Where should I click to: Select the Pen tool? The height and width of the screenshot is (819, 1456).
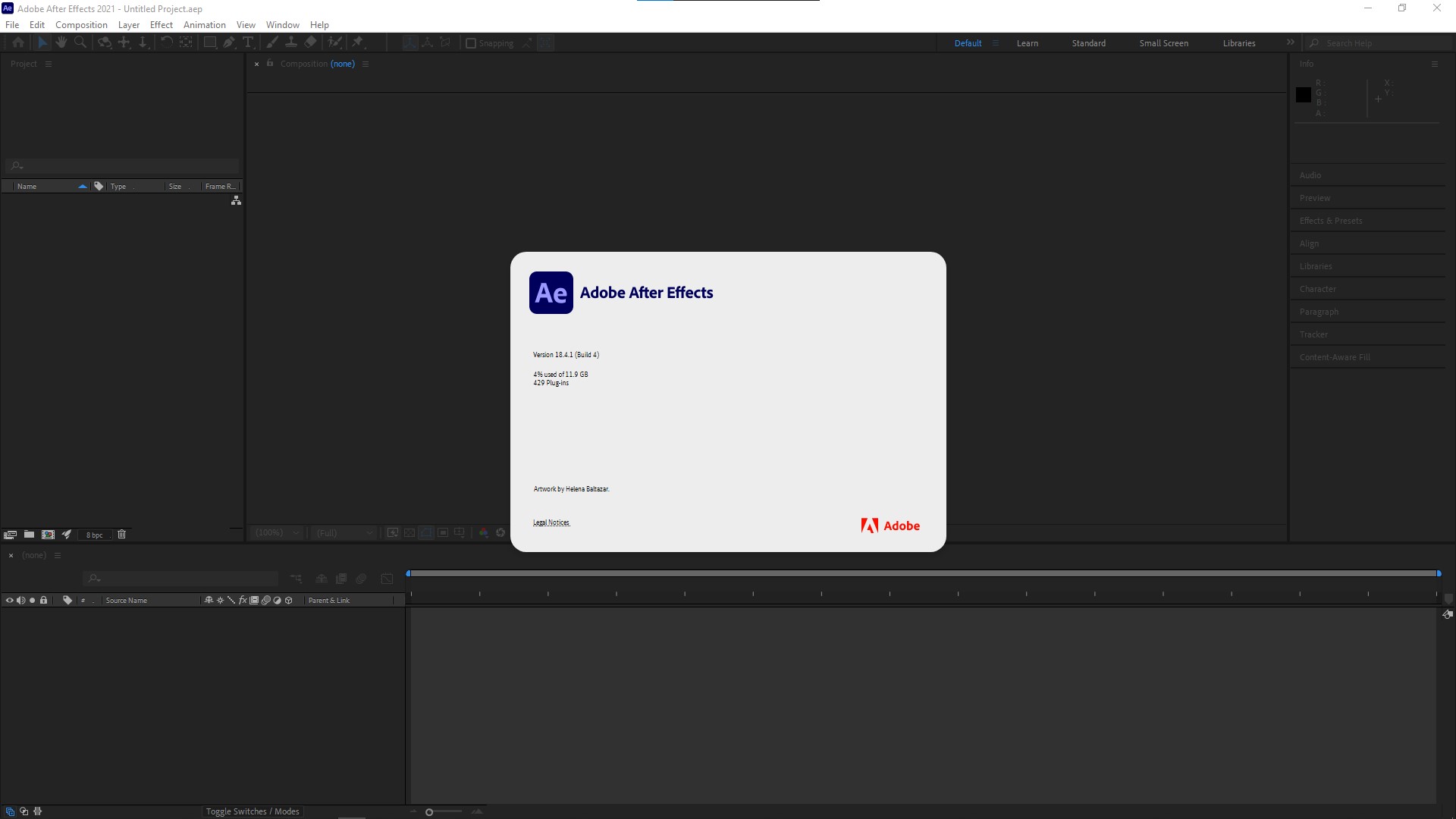click(x=229, y=42)
